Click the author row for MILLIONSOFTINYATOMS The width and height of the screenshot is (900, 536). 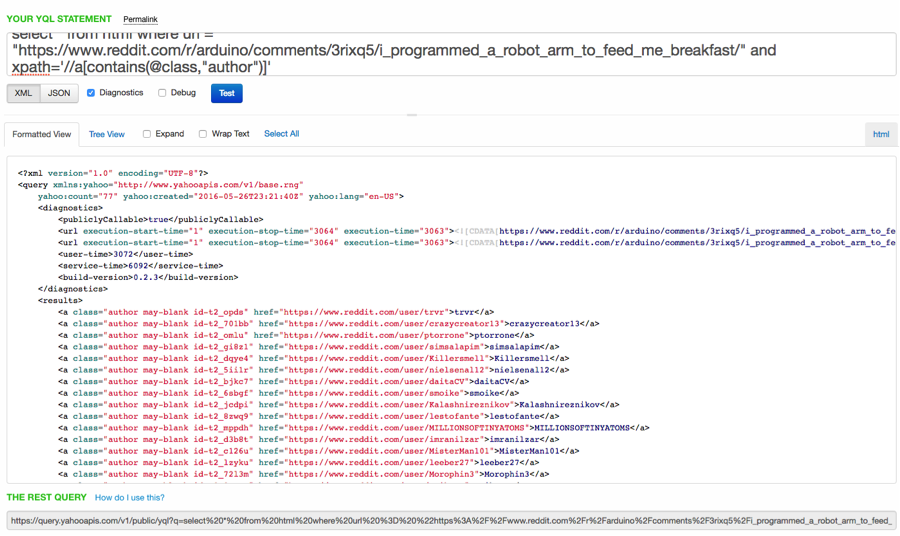coord(354,428)
